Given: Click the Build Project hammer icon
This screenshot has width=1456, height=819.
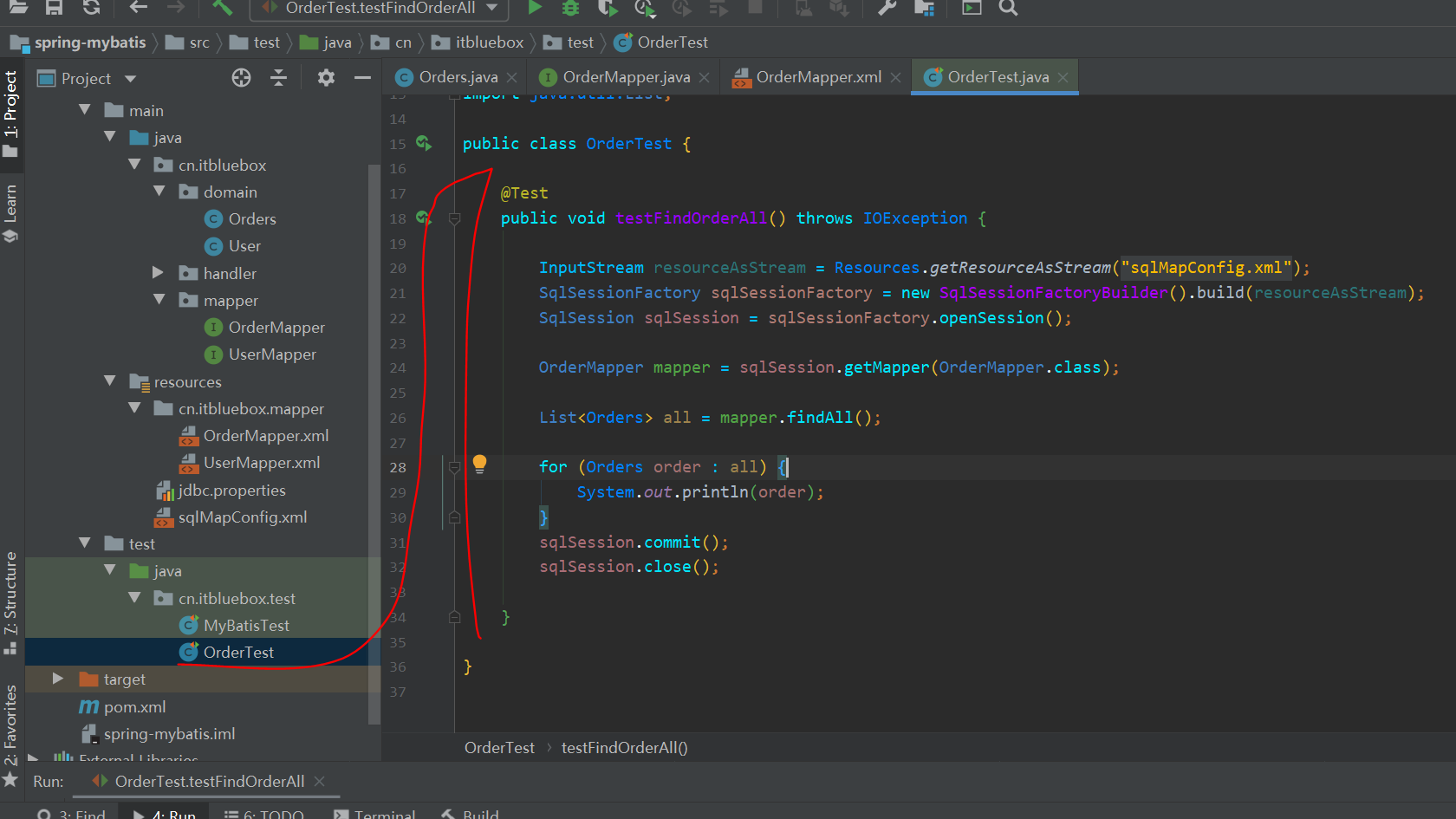Looking at the screenshot, I should (222, 8).
